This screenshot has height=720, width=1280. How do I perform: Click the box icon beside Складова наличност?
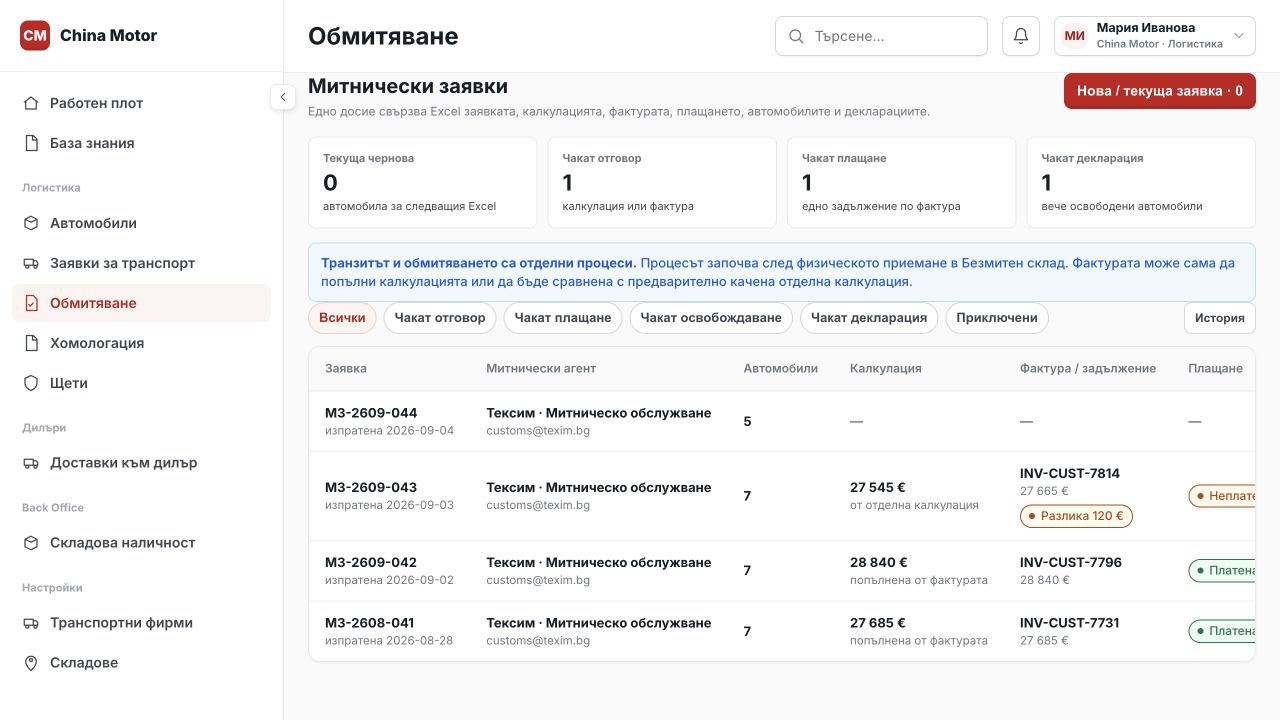[x=31, y=543]
